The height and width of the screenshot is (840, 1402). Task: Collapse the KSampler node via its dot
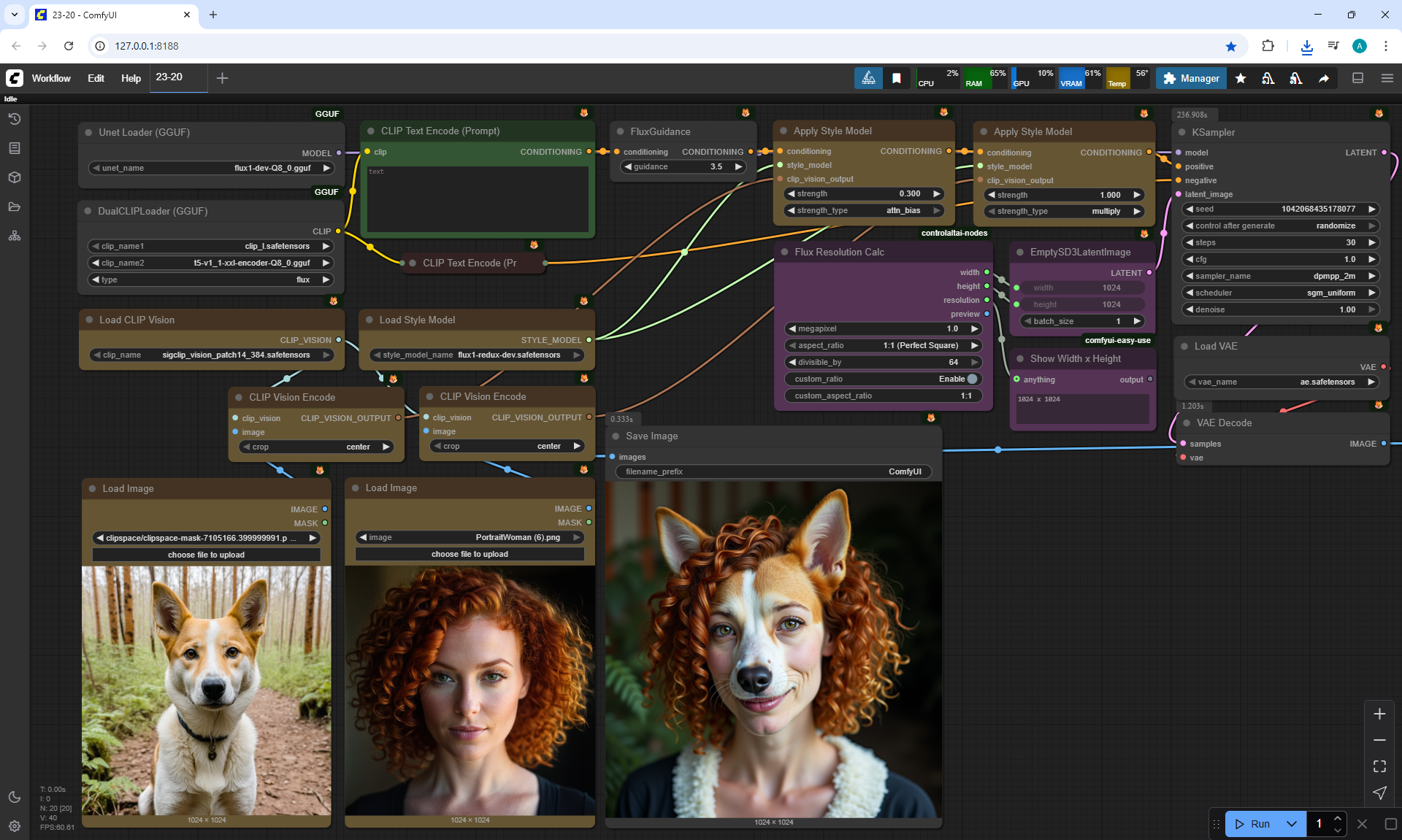click(1183, 132)
